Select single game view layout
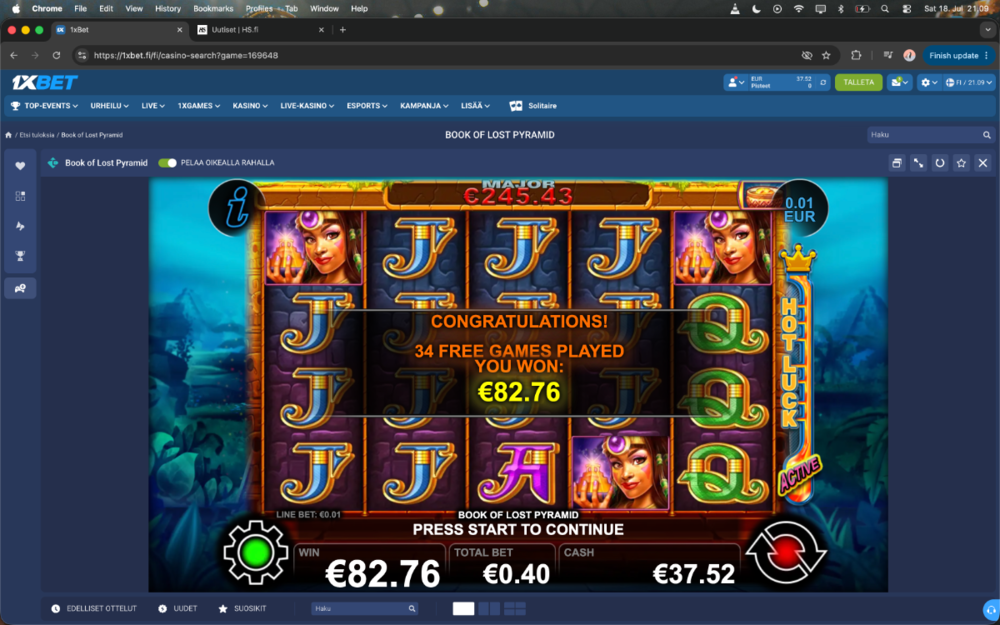Screen dimensions: 1000x625 tap(464, 608)
